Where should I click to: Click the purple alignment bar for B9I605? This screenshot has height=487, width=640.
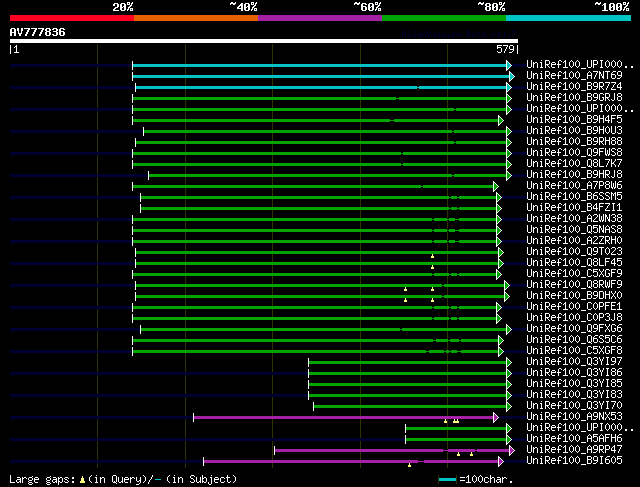tap(351, 462)
